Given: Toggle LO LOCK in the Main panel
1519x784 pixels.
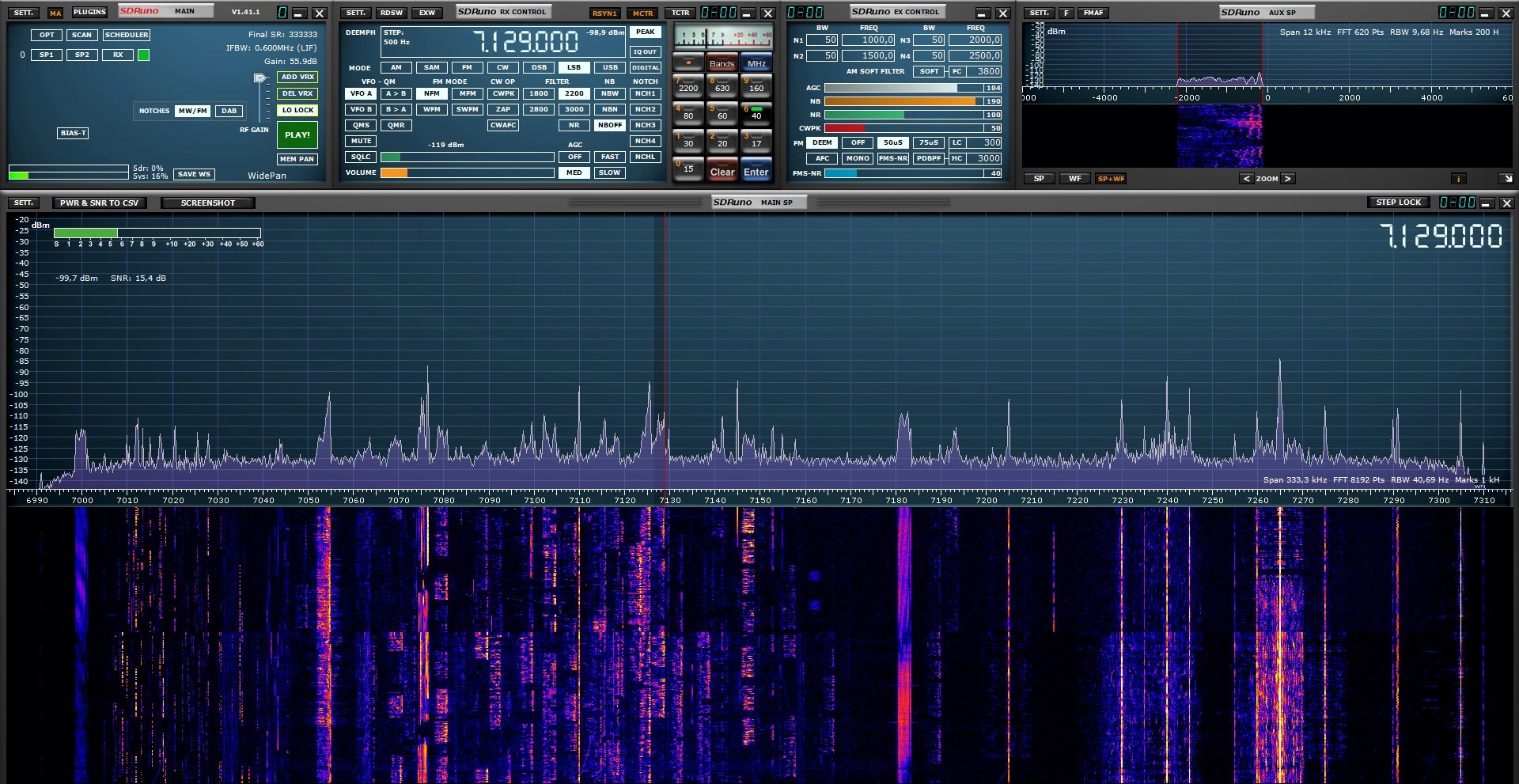Looking at the screenshot, I should coord(297,111).
